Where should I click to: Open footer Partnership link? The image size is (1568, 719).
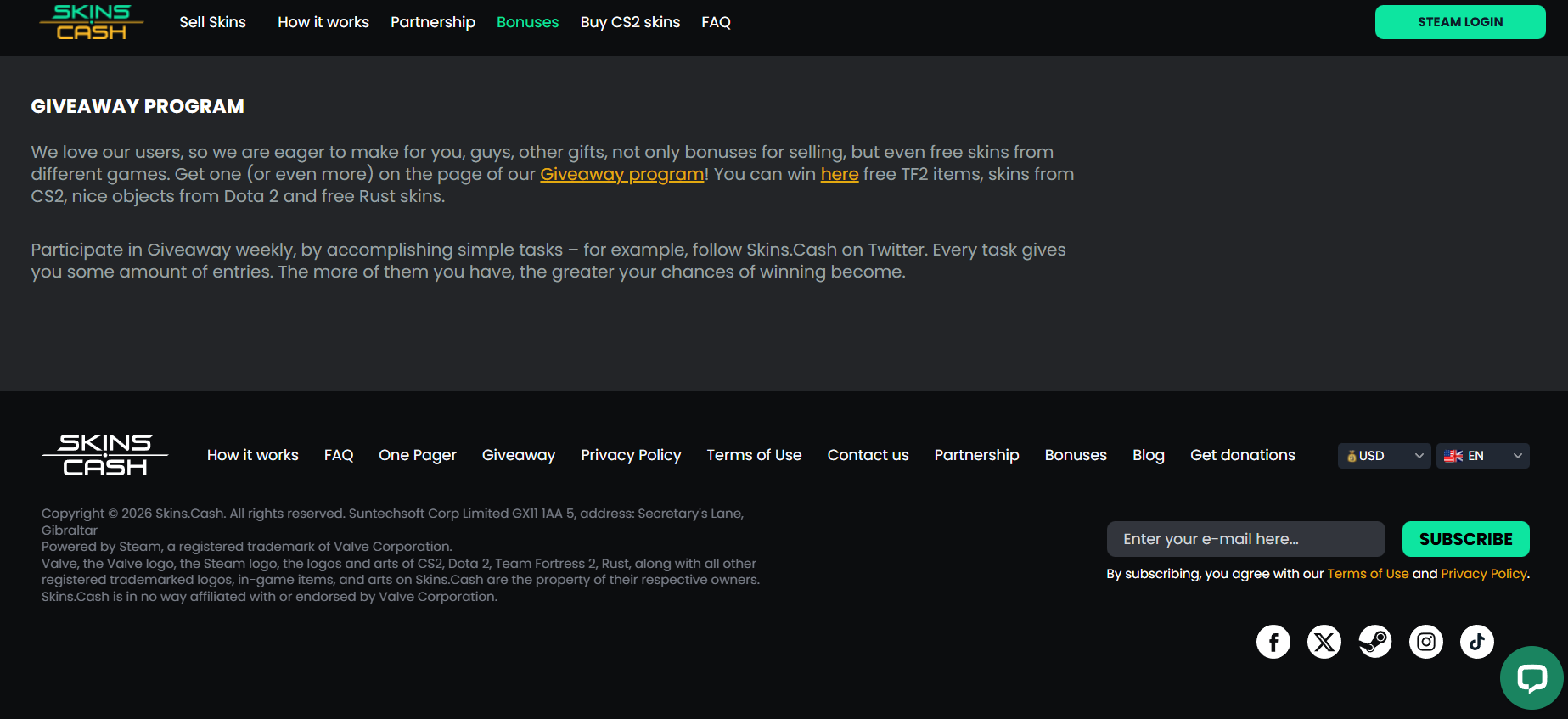coord(977,455)
